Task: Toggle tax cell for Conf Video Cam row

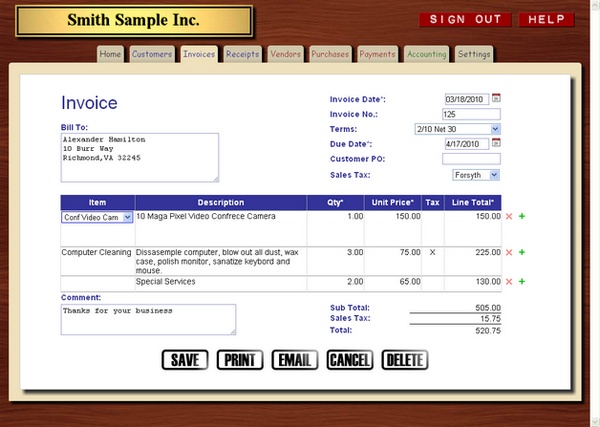Action: pos(433,228)
